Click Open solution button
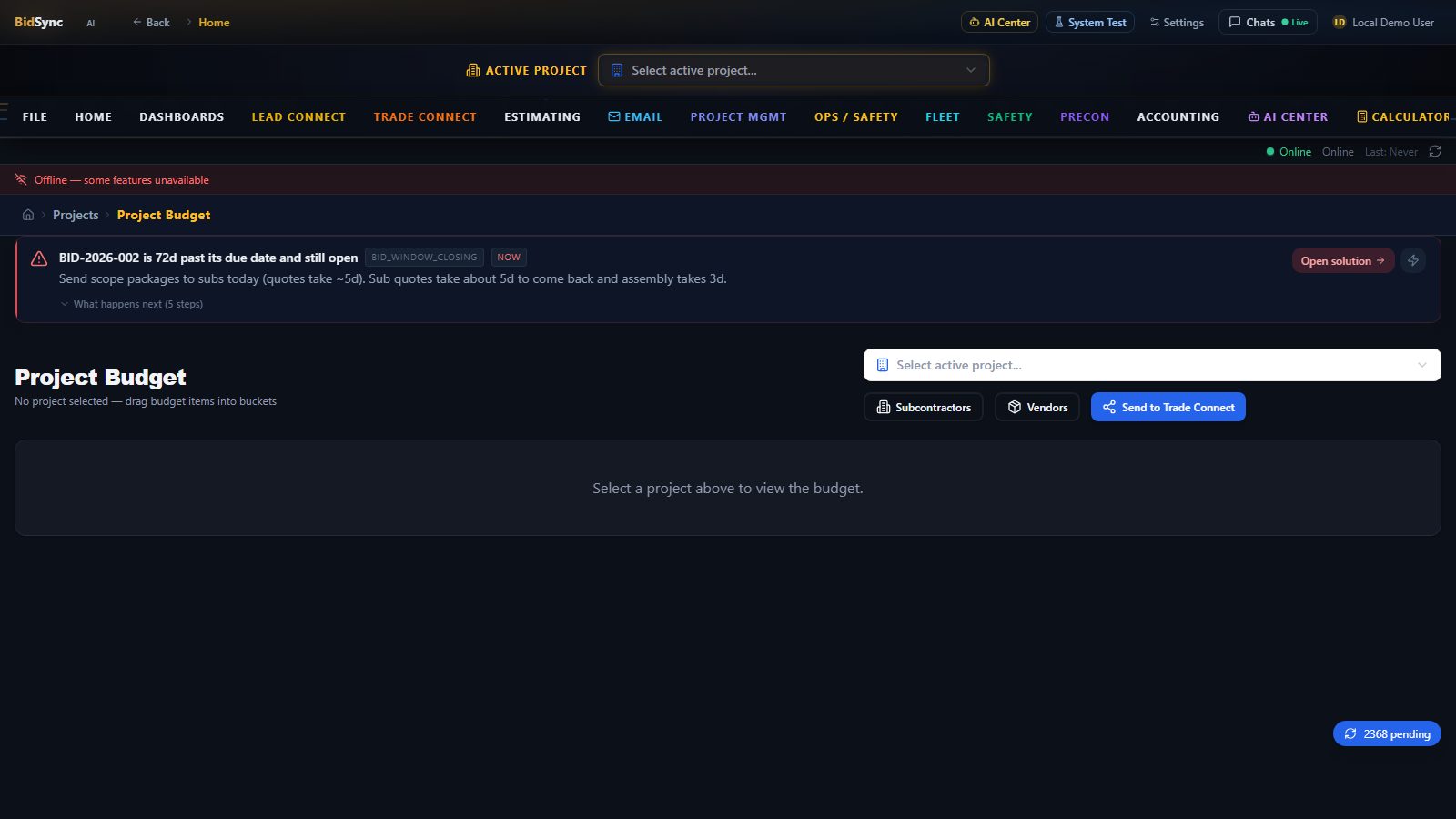 (1342, 260)
